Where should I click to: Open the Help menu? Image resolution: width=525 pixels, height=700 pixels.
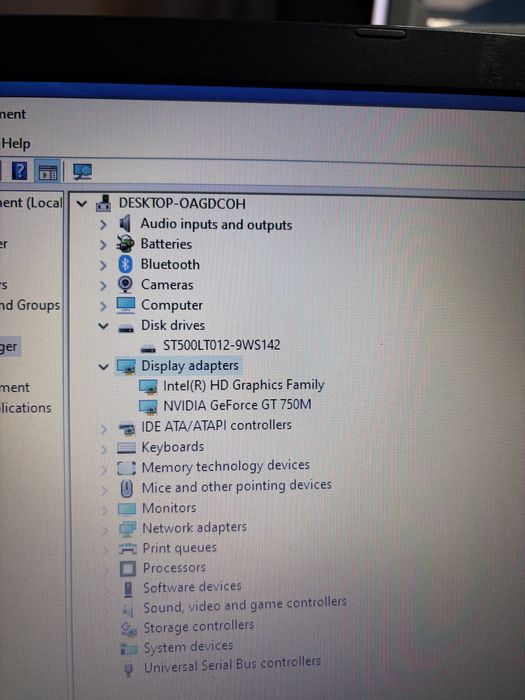[x=16, y=143]
